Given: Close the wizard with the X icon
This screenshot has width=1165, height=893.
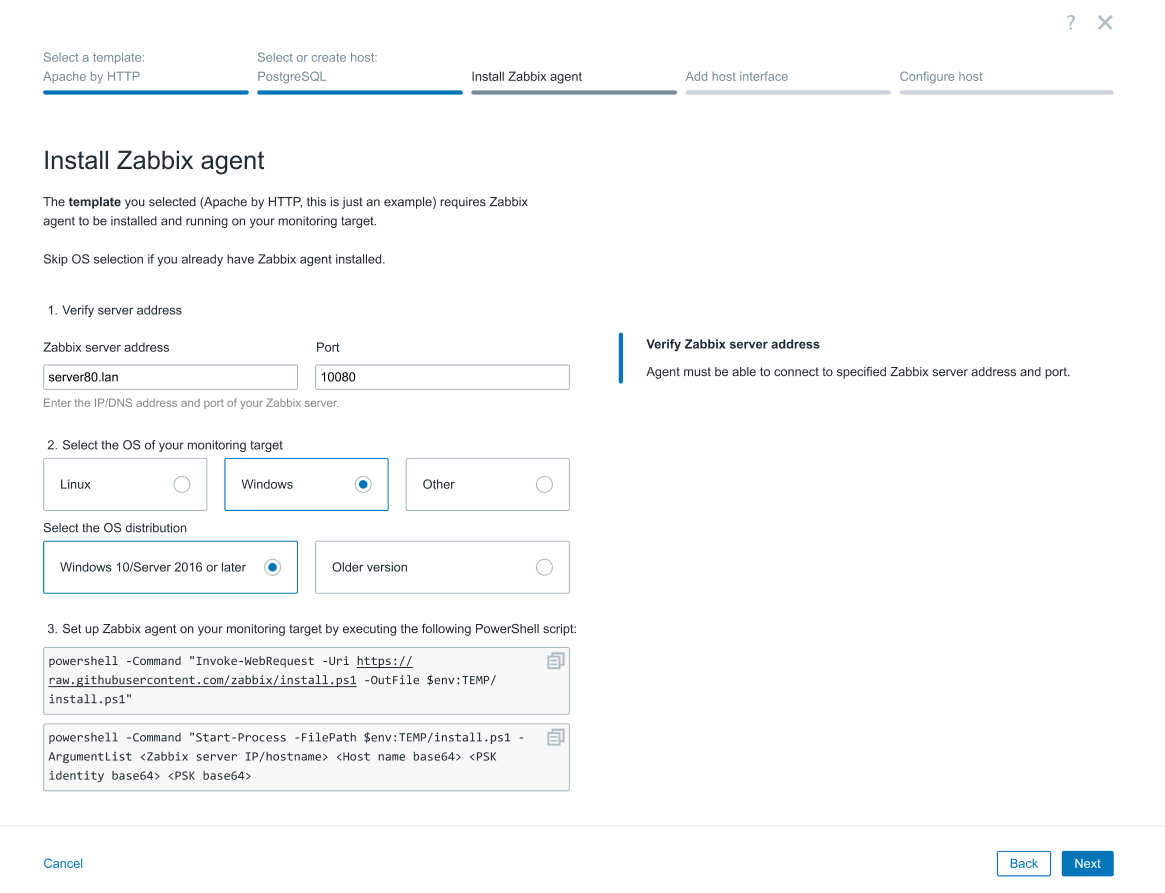Looking at the screenshot, I should pyautogui.click(x=1105, y=23).
